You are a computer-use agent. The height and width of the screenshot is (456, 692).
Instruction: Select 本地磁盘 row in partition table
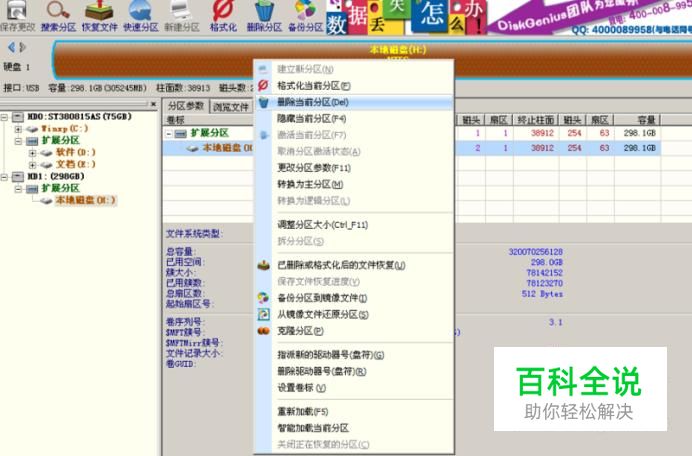coord(412,148)
